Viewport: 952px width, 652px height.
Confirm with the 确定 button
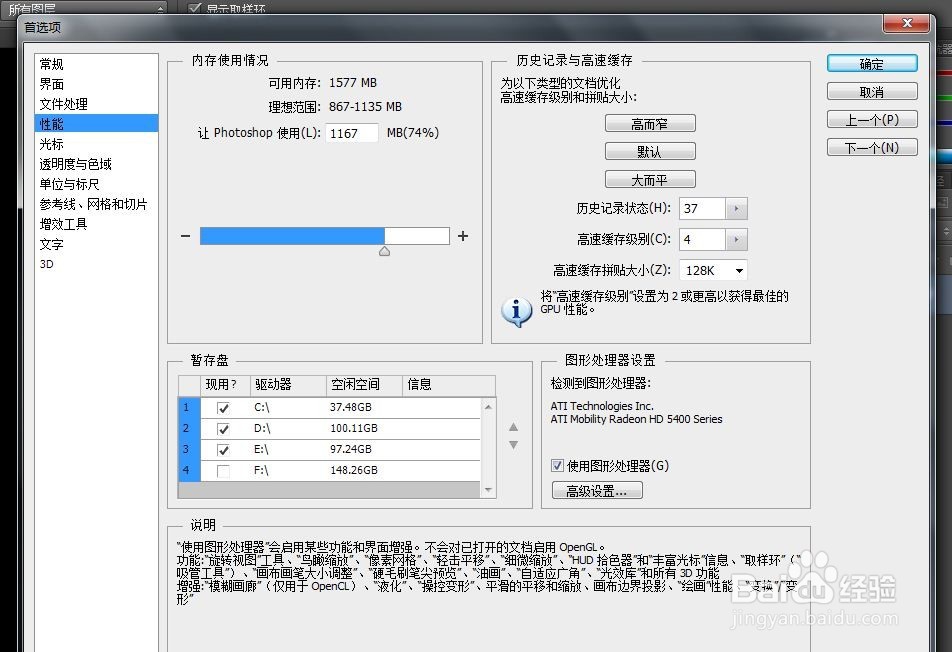(x=872, y=64)
